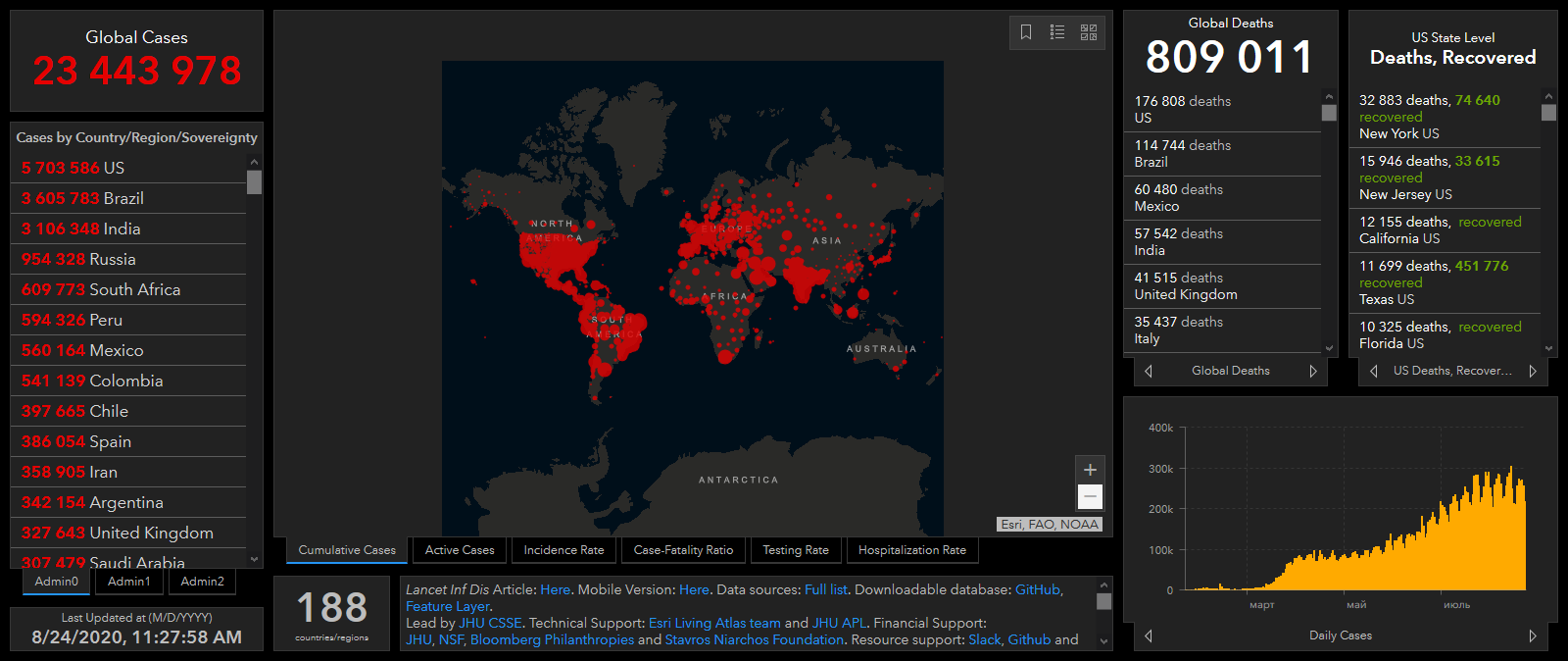1568x661 pixels.
Task: Open the GitHub downloadable database link
Action: [1037, 589]
